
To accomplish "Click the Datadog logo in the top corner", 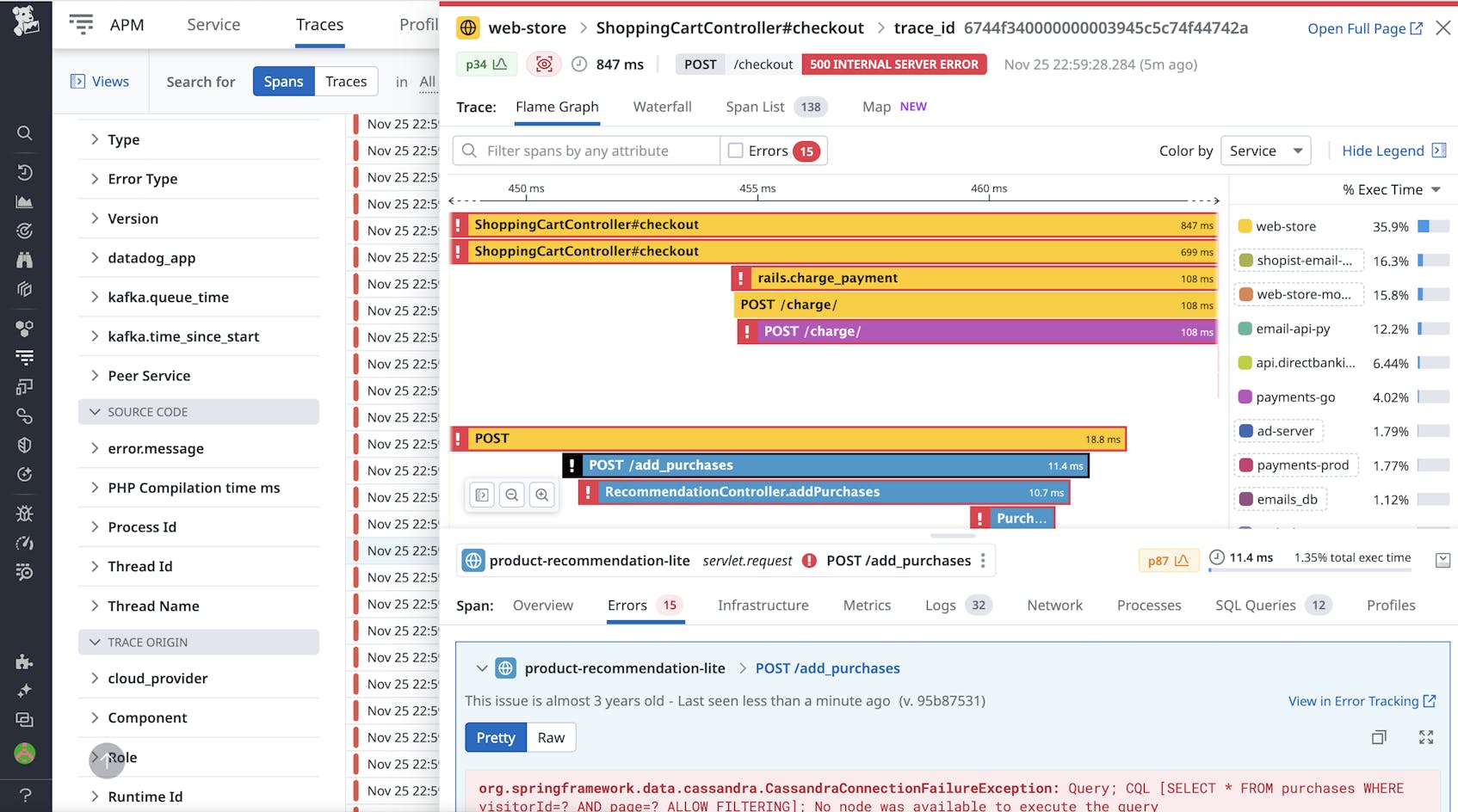I will (25, 19).
